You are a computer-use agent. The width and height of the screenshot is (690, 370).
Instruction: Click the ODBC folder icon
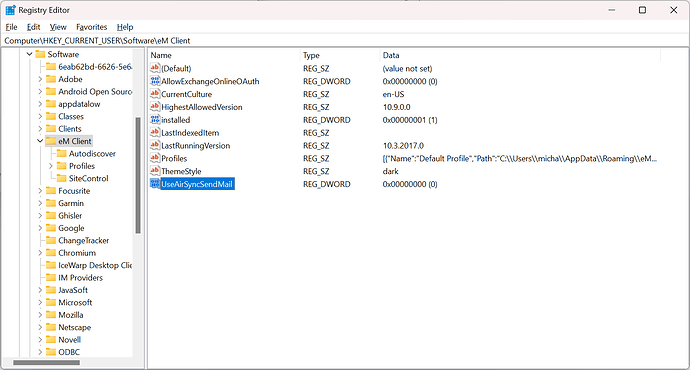pyautogui.click(x=51, y=352)
